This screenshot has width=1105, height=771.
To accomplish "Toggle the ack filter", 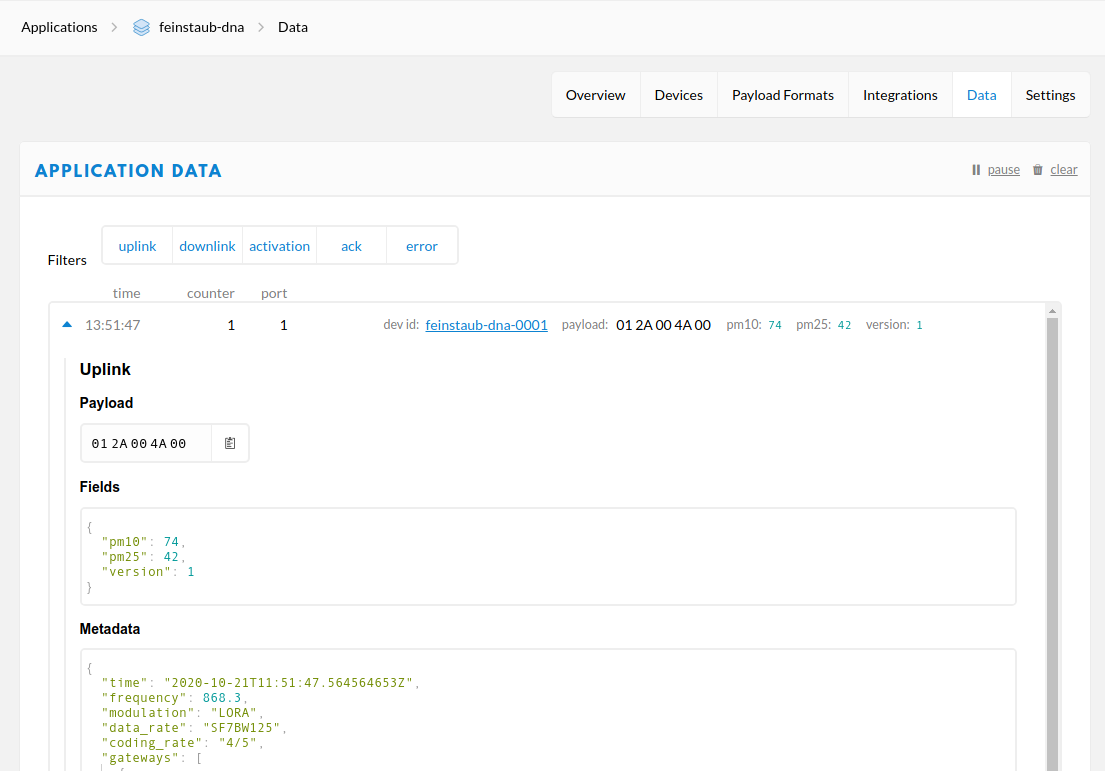I will click(x=351, y=245).
